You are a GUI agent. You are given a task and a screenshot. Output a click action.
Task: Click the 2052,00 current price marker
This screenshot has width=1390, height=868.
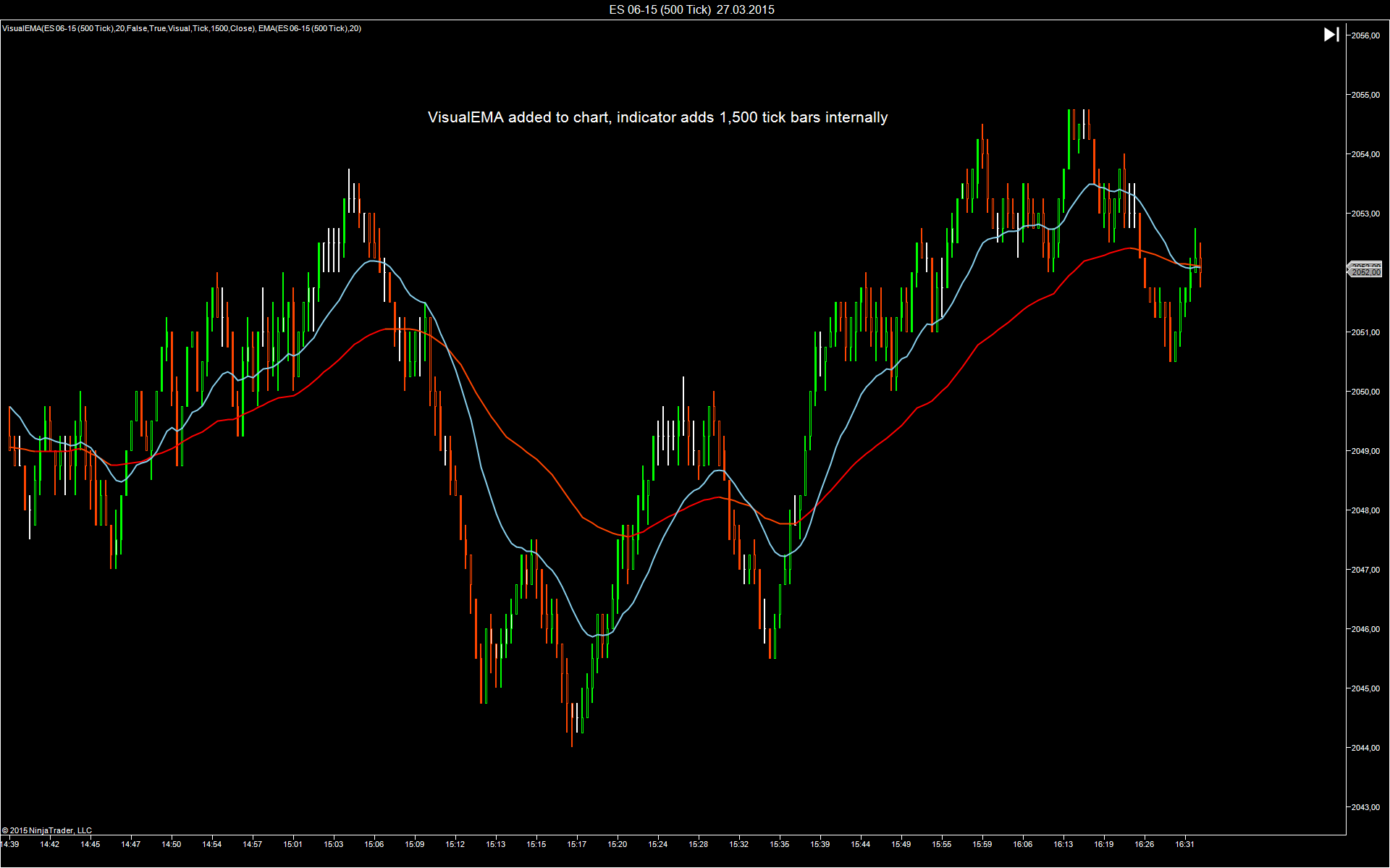click(1365, 272)
